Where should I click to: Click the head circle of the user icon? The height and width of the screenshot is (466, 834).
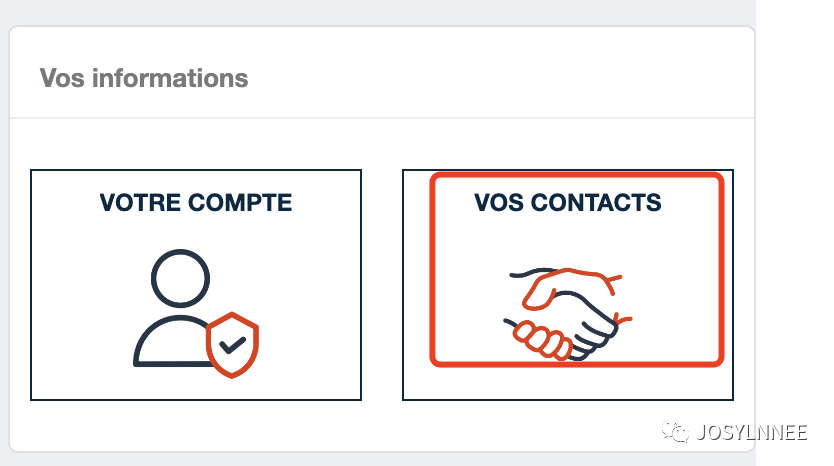click(x=181, y=276)
